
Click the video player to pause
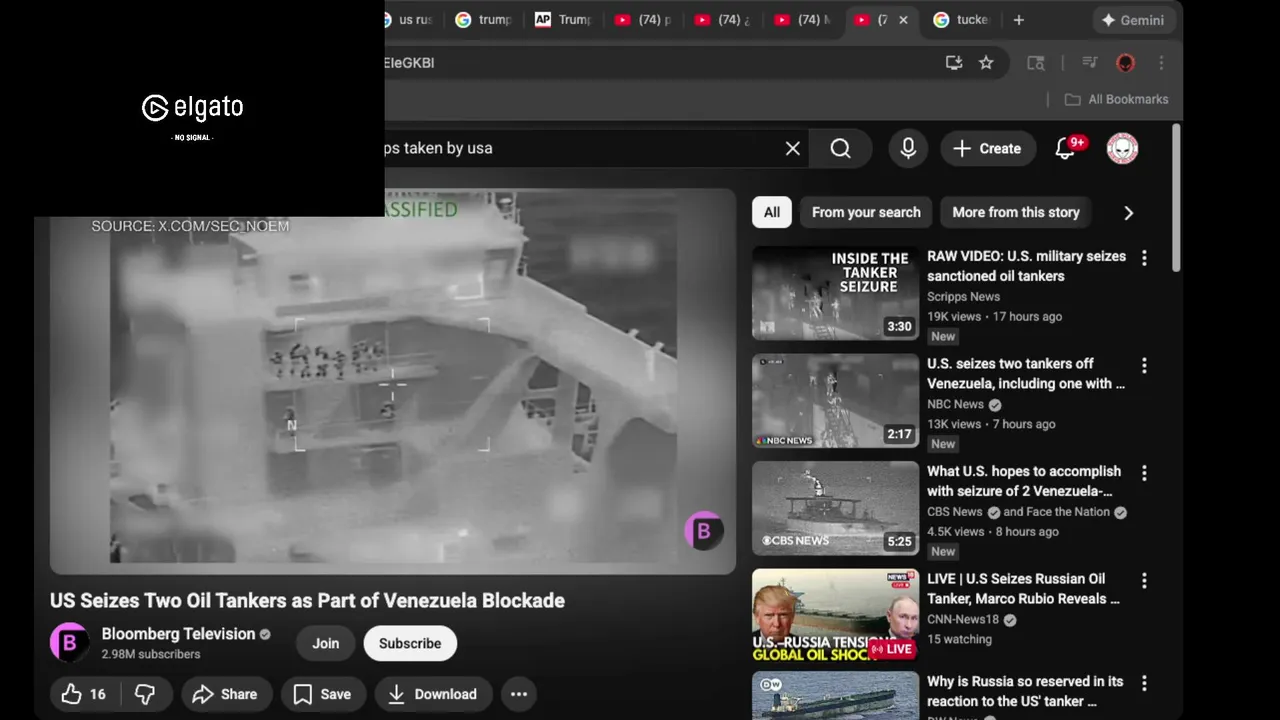coord(393,381)
